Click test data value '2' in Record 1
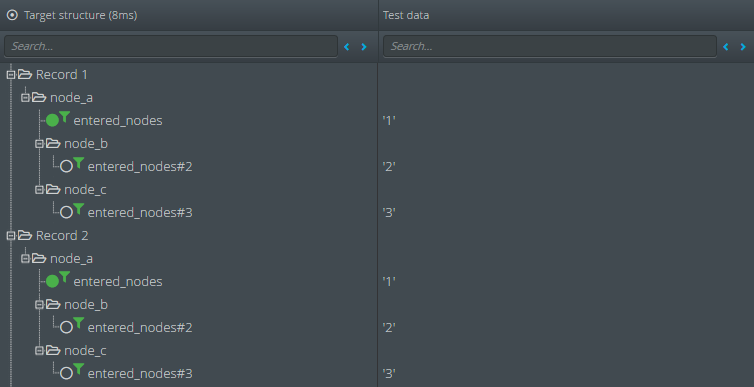The height and width of the screenshot is (387, 754). tap(389, 167)
